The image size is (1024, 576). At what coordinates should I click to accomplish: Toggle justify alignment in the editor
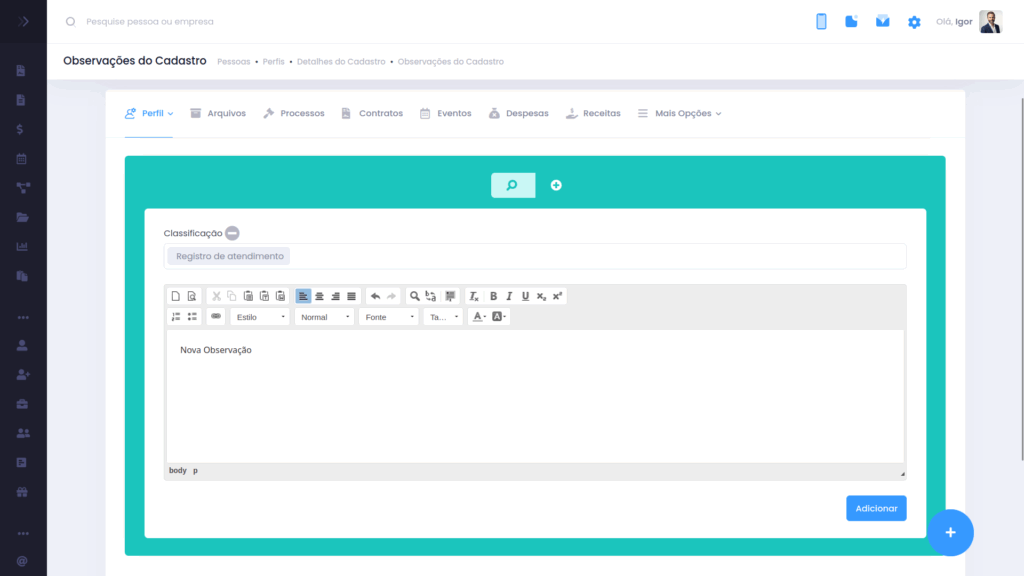[x=351, y=296]
